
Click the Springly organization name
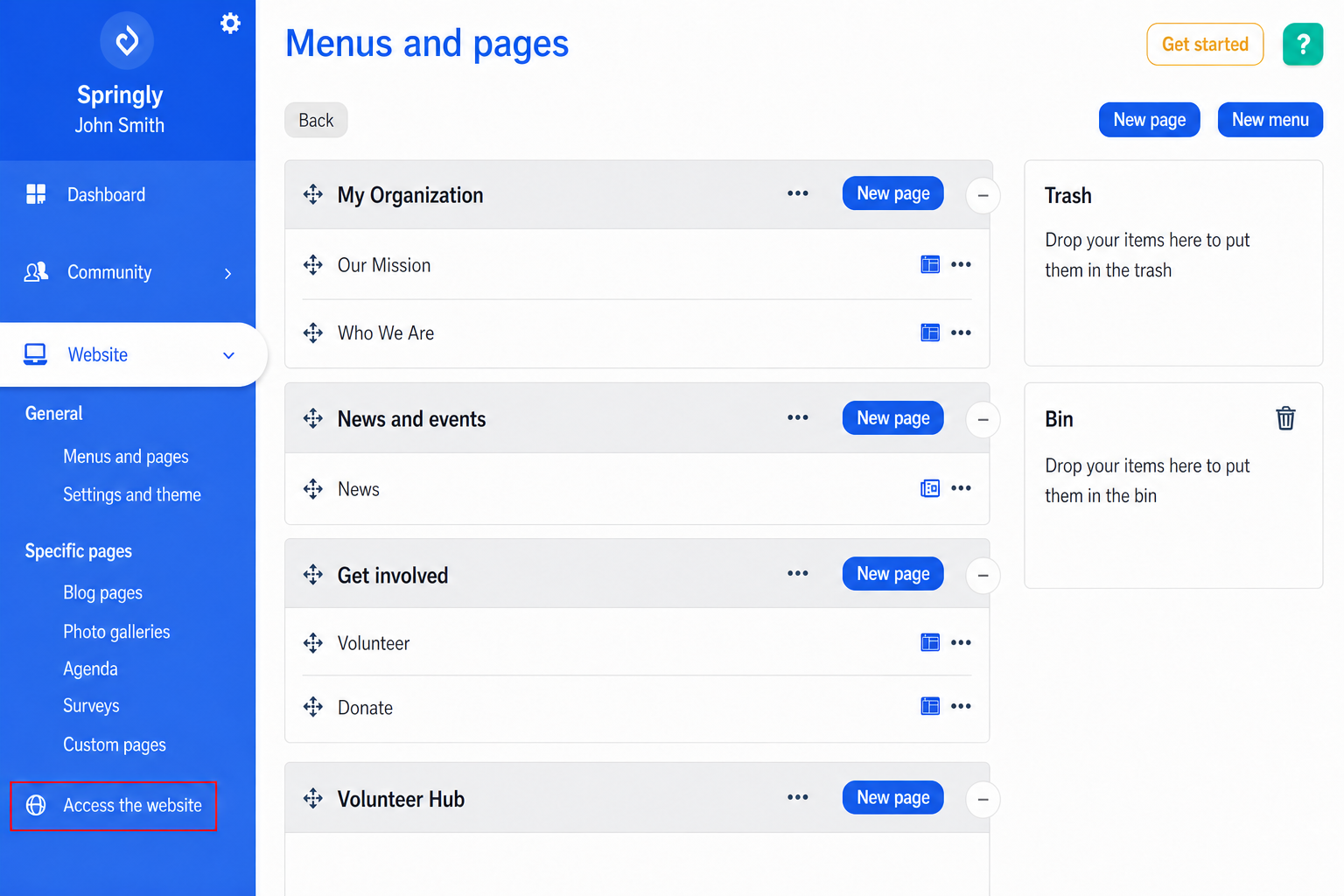coord(120,94)
